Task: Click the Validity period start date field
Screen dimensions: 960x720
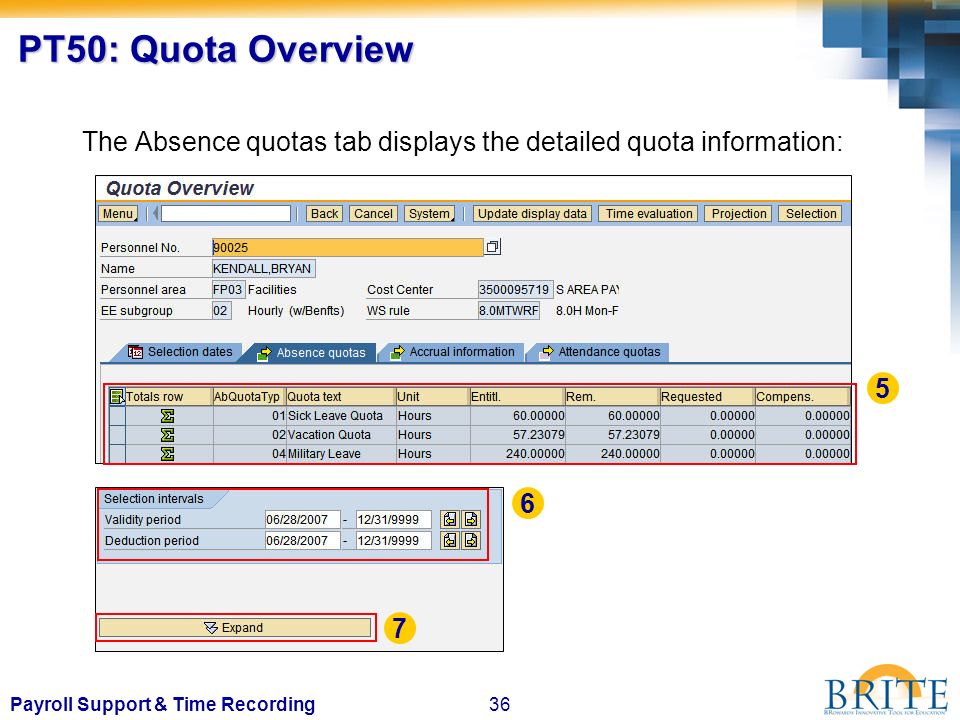Action: tap(302, 520)
